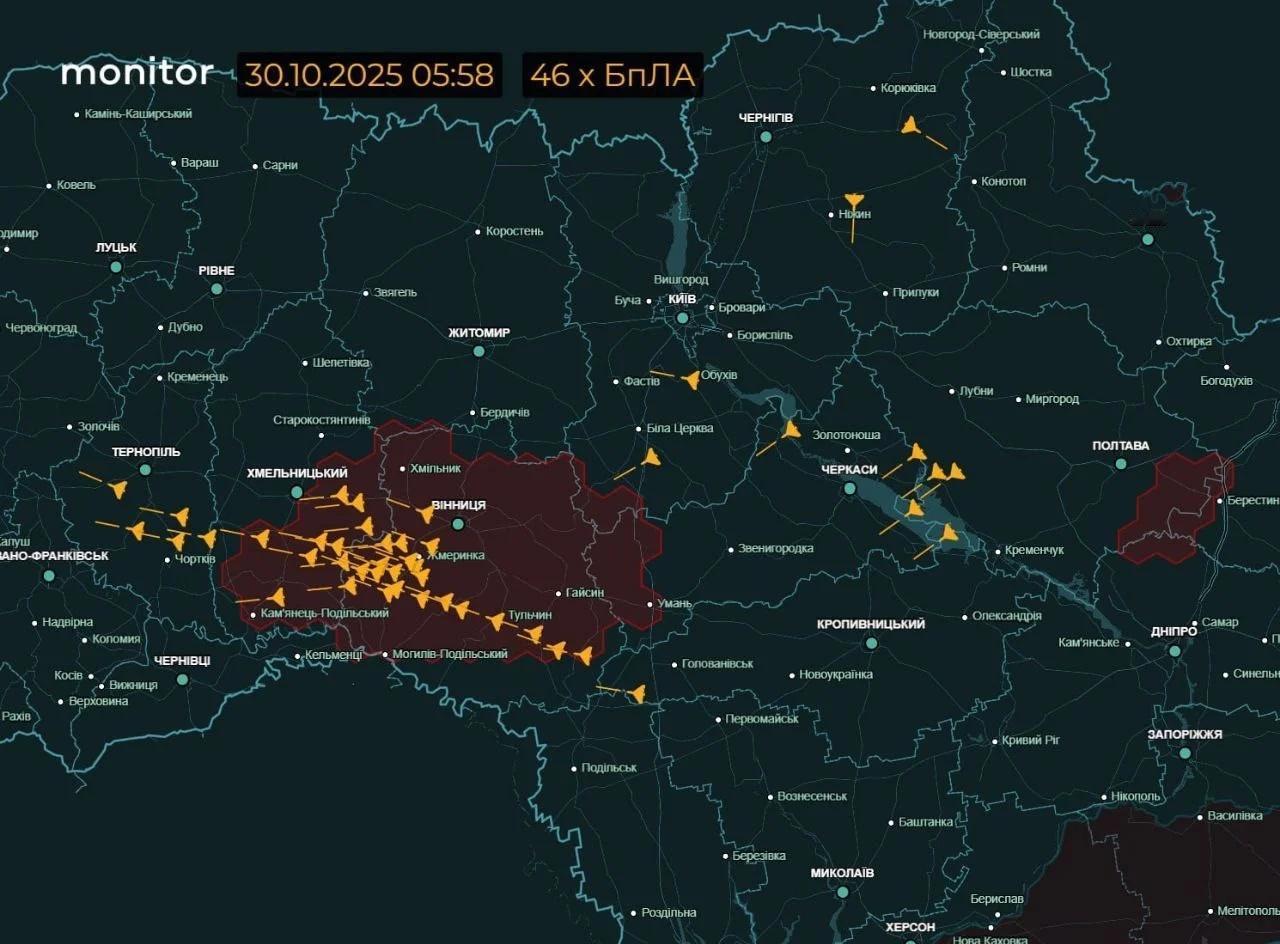
Task: Click the Олександрія town label
Action: click(x=1007, y=616)
